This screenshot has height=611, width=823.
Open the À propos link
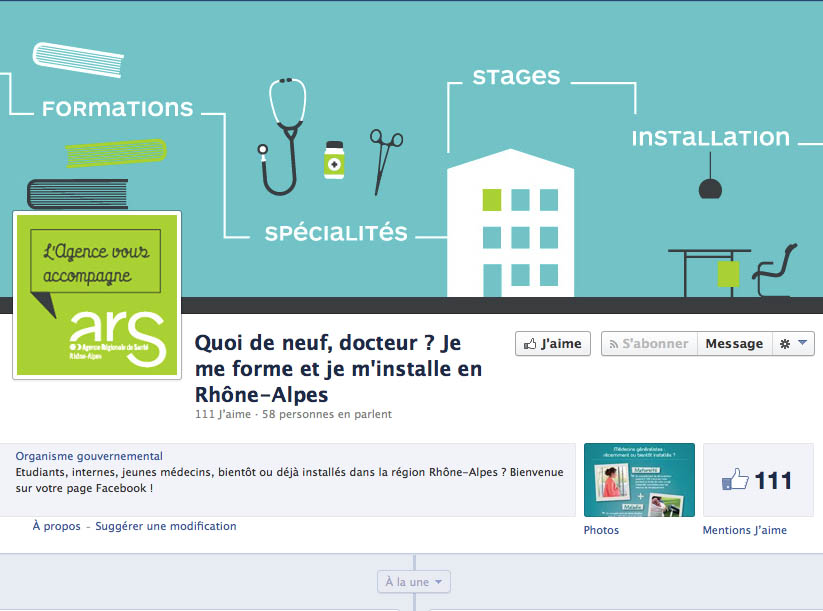click(x=56, y=526)
